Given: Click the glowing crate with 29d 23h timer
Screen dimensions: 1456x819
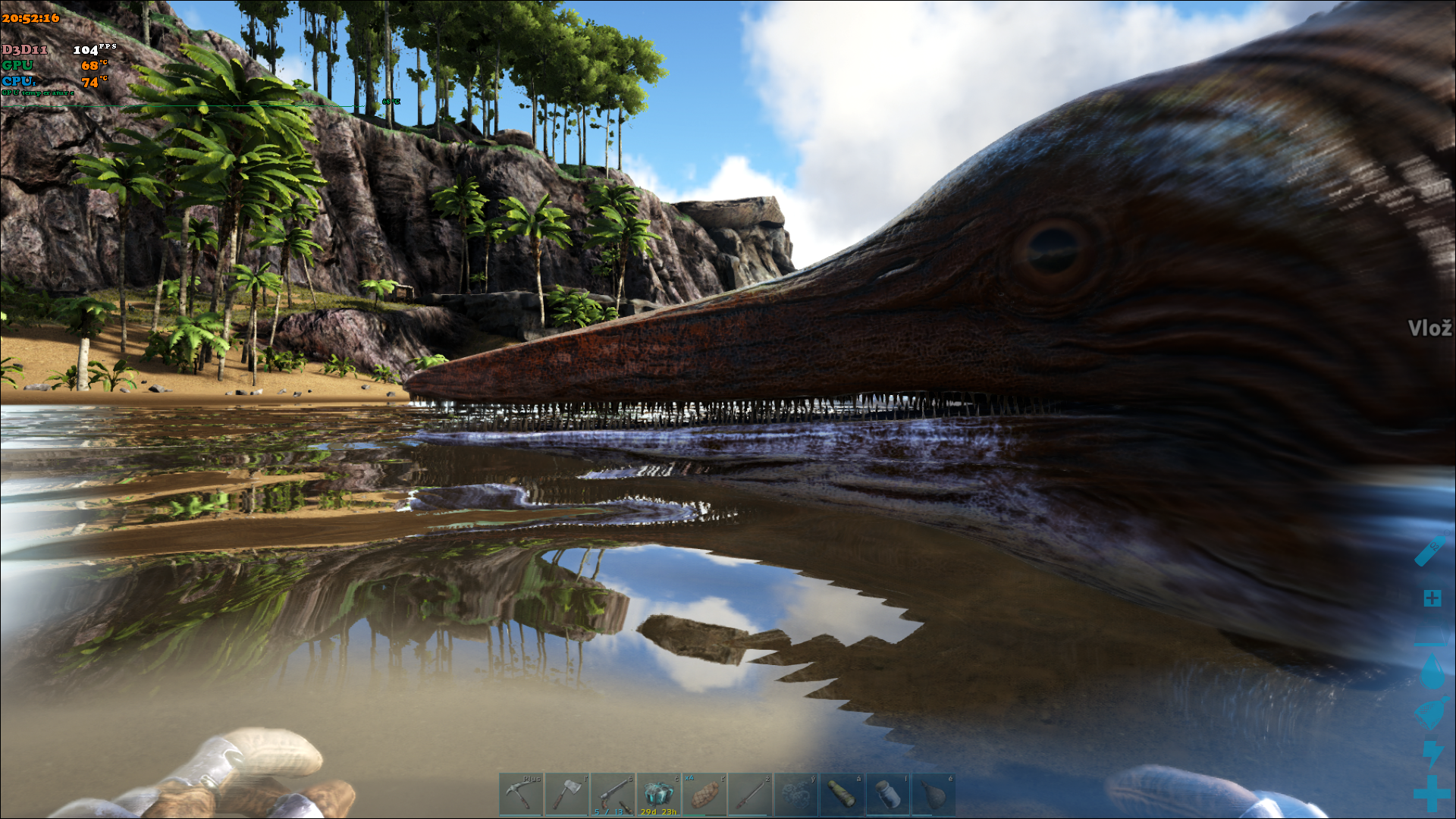Looking at the screenshot, I should pos(658,795).
